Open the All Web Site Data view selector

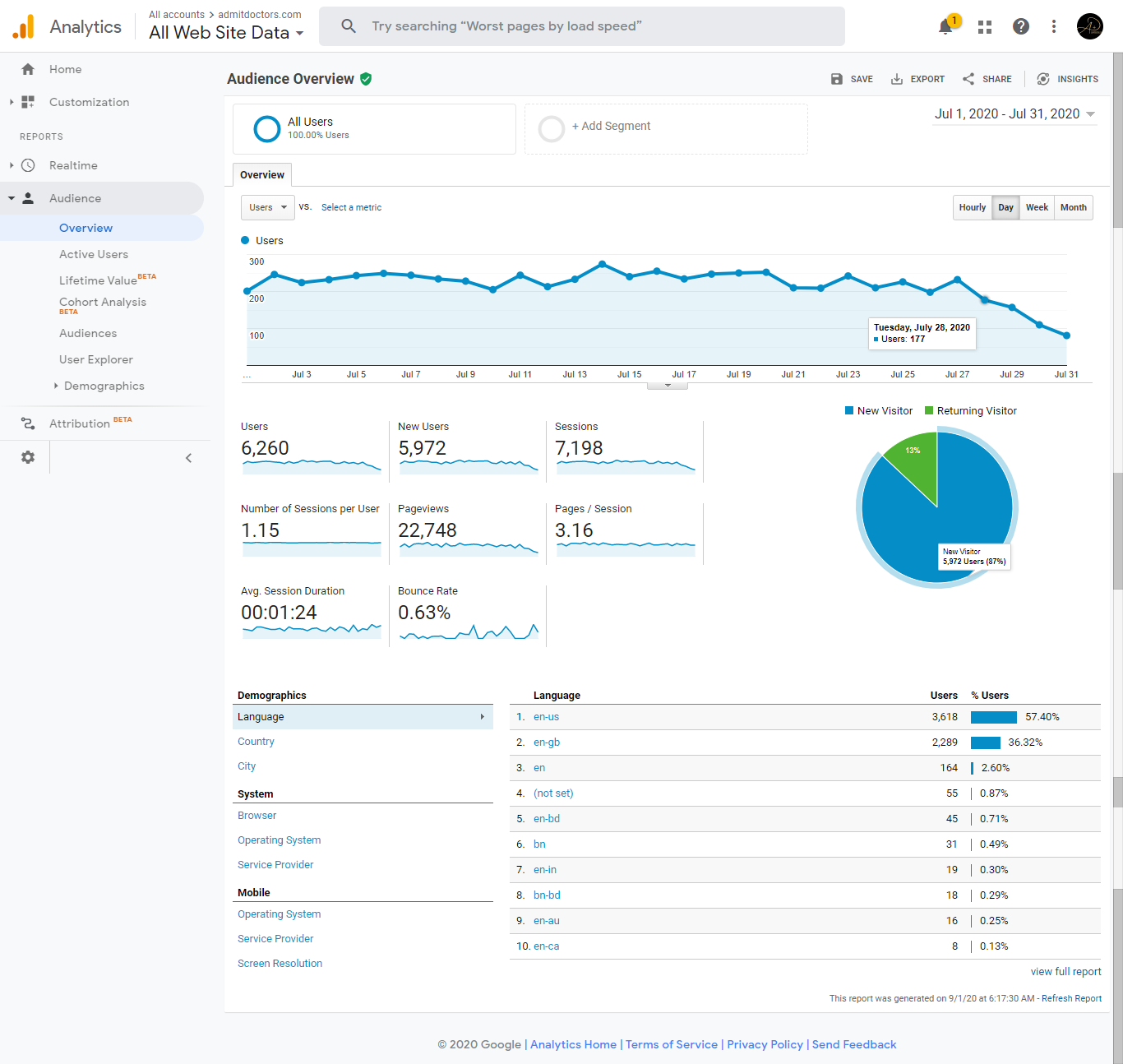click(x=226, y=33)
